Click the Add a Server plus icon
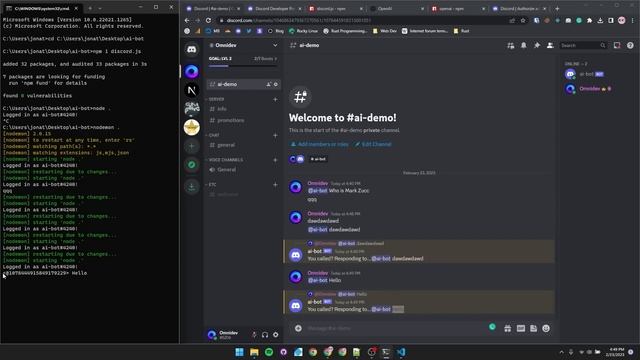The height and width of the screenshot is (360, 640). click(191, 146)
